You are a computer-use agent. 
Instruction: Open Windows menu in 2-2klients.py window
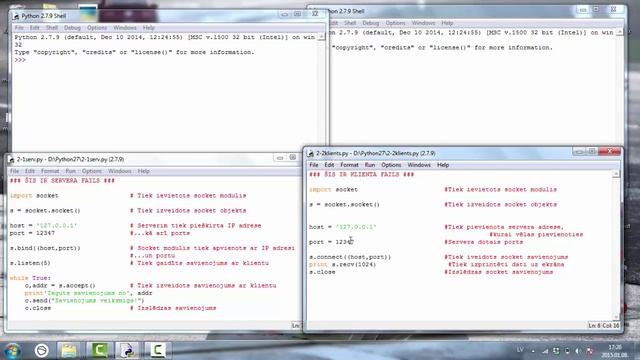click(419, 165)
